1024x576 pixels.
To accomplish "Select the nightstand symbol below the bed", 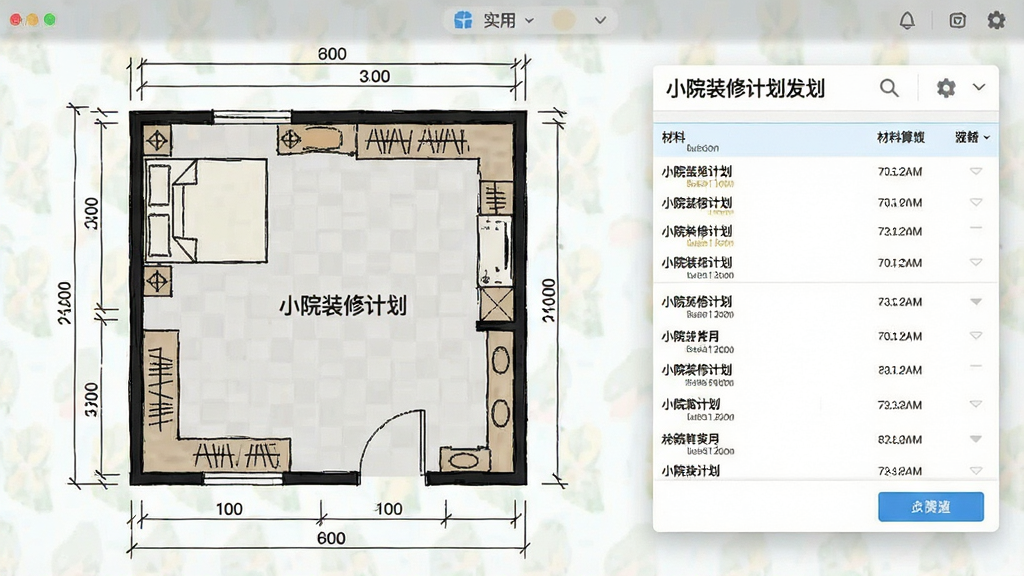I will pos(157,281).
